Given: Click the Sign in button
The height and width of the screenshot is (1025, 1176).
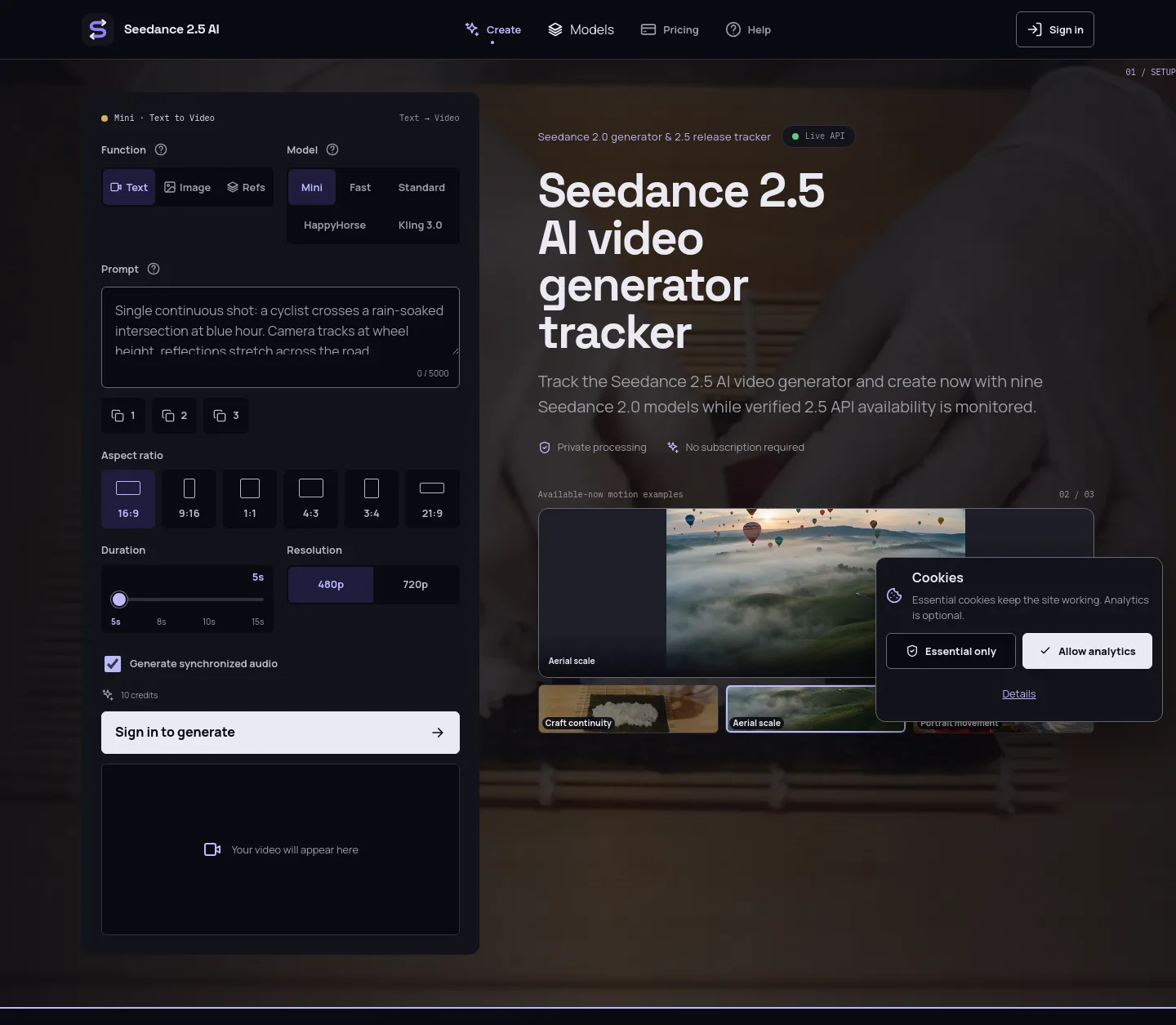Looking at the screenshot, I should pos(1055,29).
